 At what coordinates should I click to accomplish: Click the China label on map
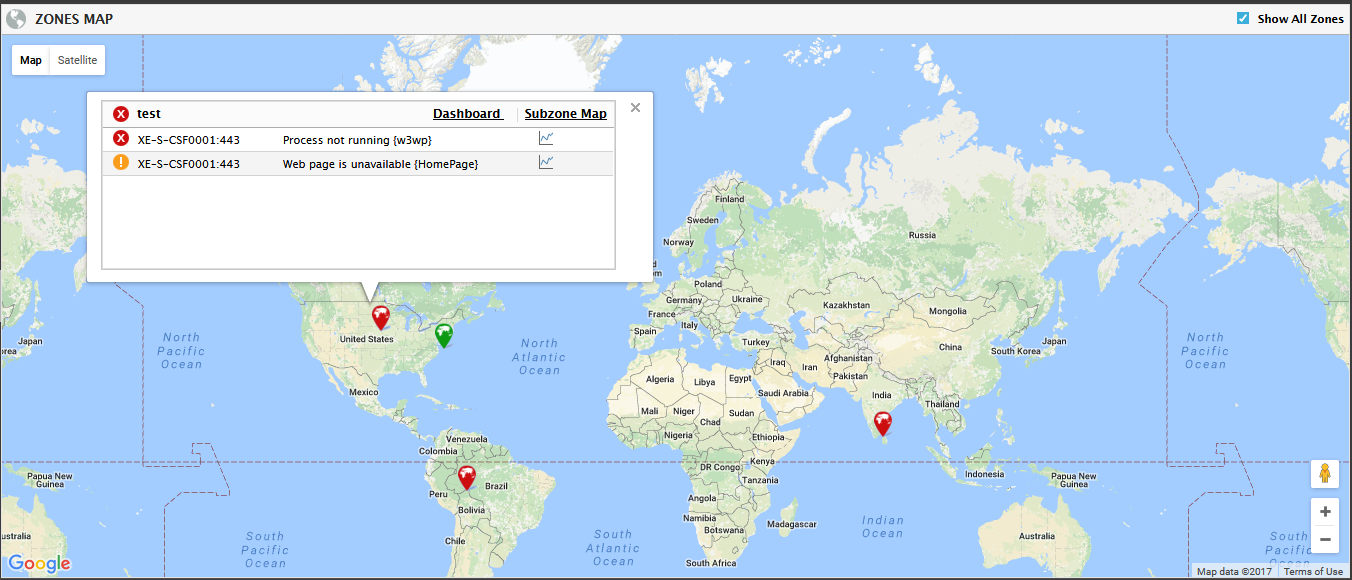tap(950, 347)
